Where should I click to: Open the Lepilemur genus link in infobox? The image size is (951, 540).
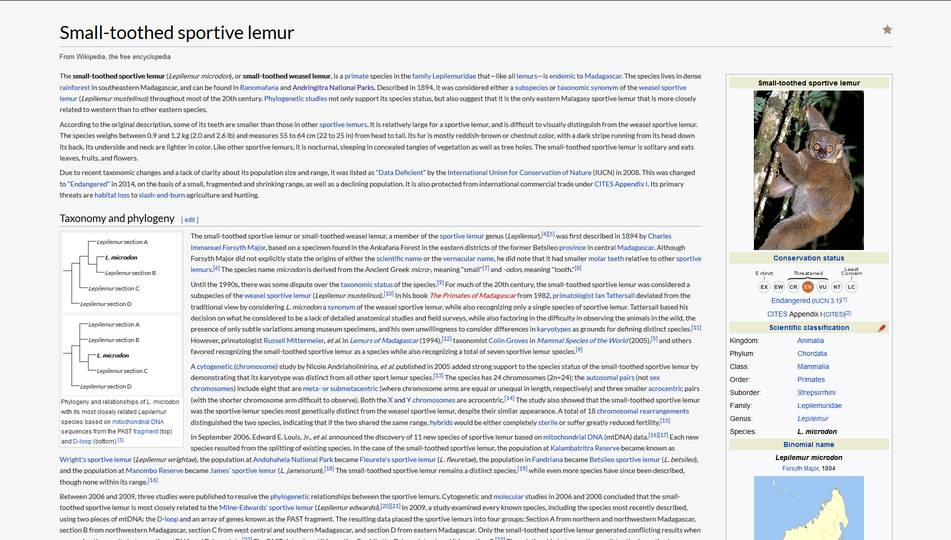pyautogui.click(x=813, y=419)
